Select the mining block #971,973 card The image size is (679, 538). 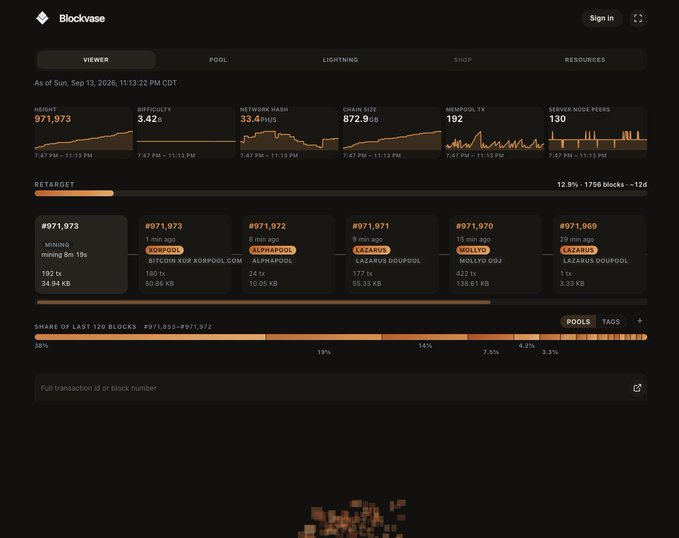[x=81, y=254]
